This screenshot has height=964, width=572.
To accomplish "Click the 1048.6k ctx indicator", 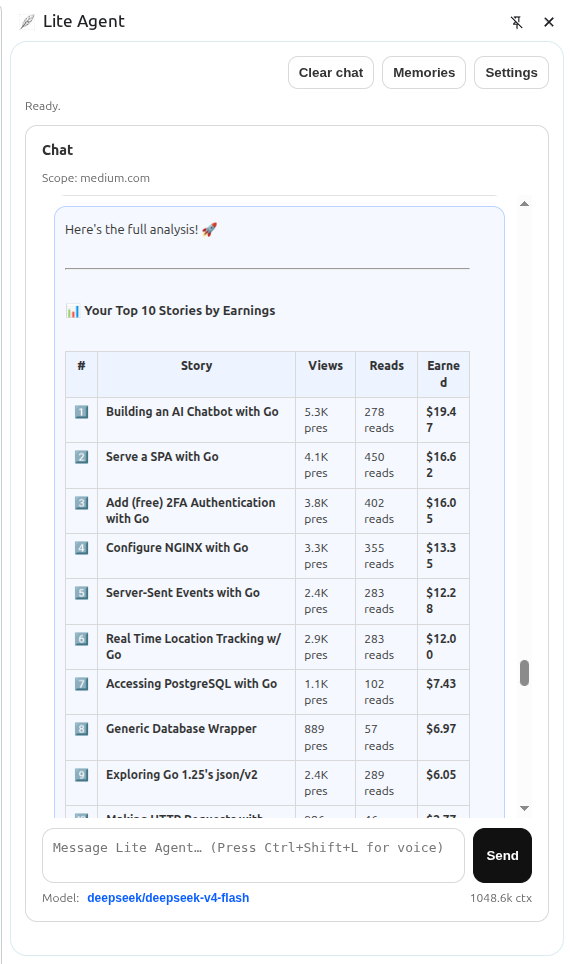I will (501, 898).
